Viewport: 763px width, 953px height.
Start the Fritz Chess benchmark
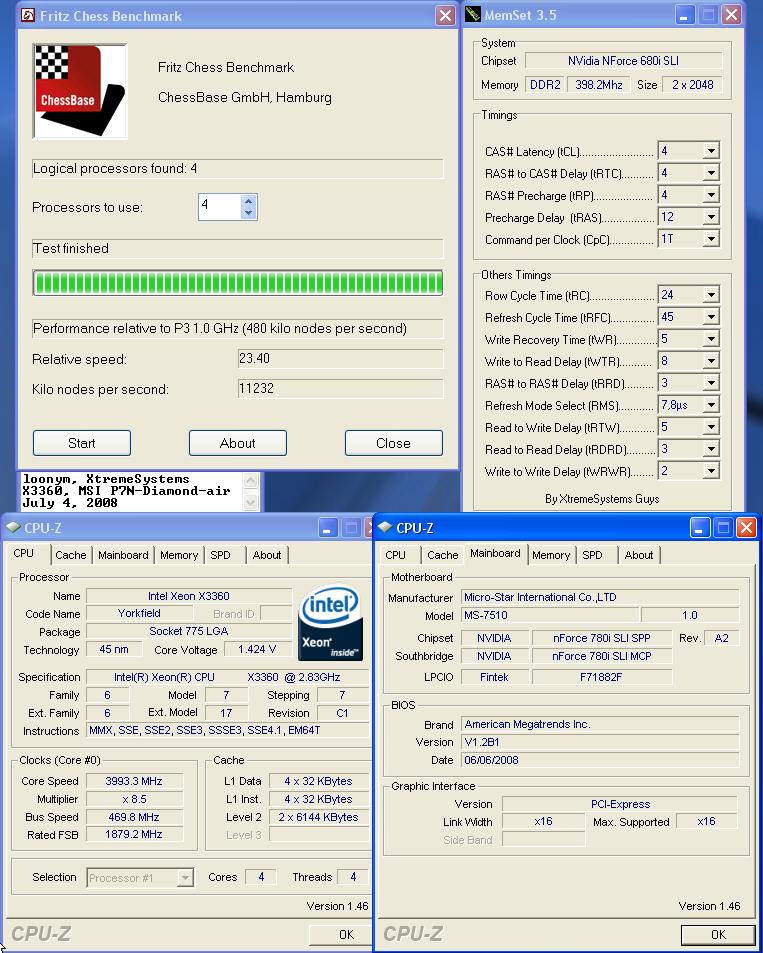coord(81,443)
